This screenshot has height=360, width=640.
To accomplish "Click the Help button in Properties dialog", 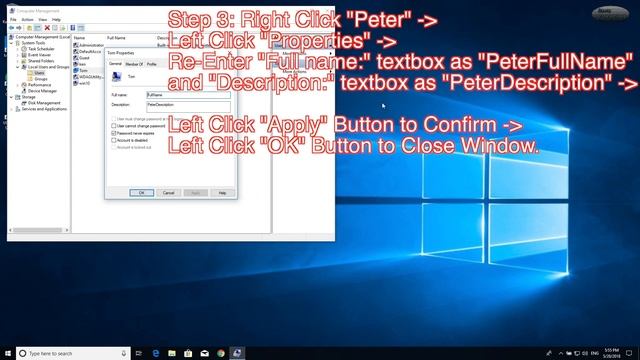I will point(222,193).
